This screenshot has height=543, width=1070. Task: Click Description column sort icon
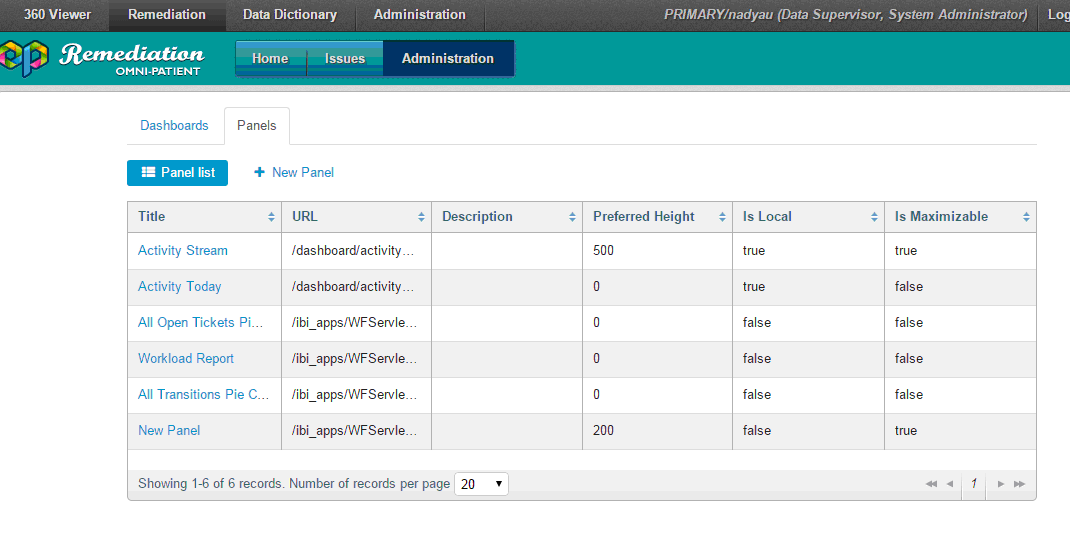(572, 217)
